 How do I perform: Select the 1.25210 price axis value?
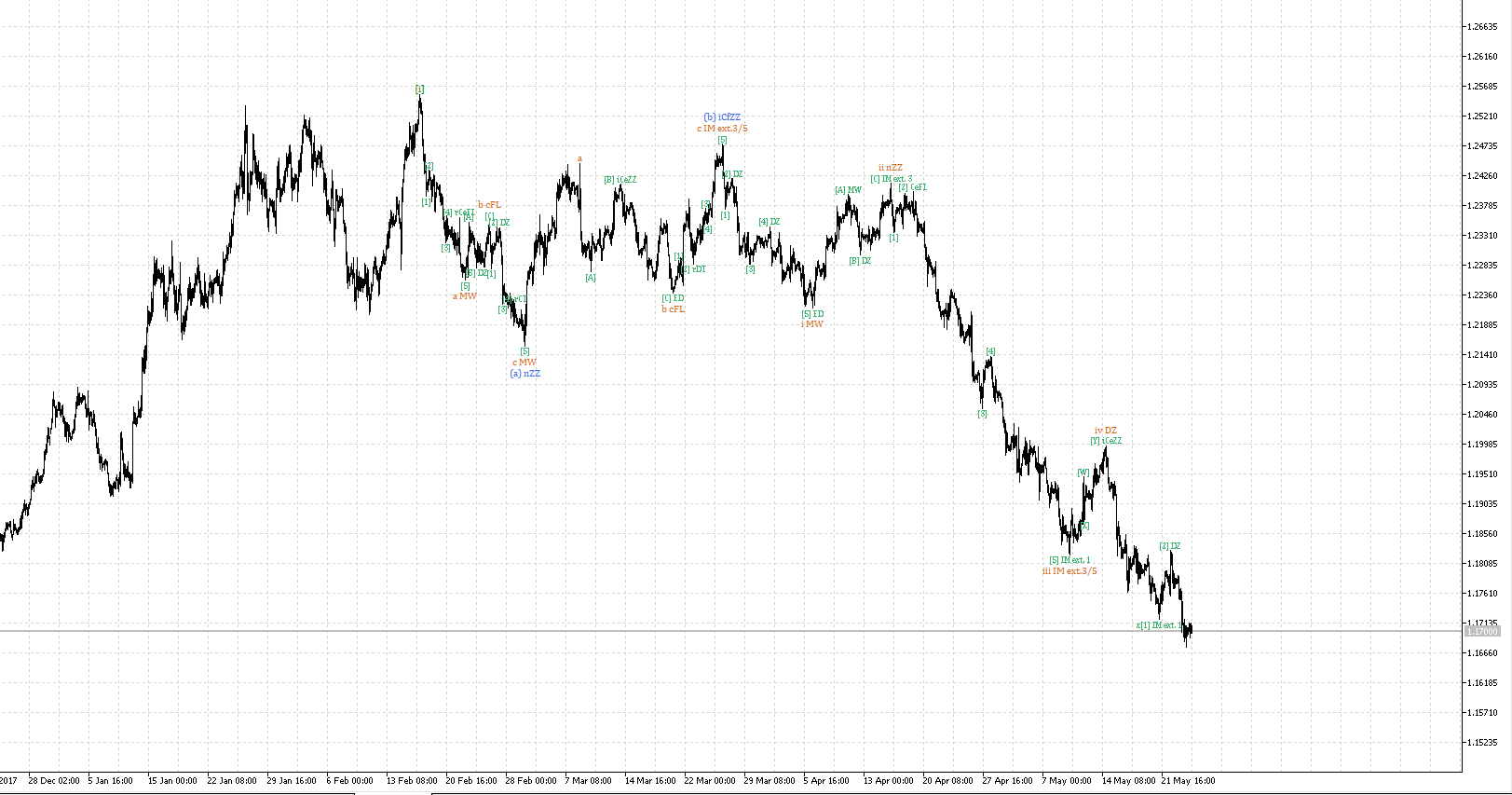click(x=1482, y=117)
